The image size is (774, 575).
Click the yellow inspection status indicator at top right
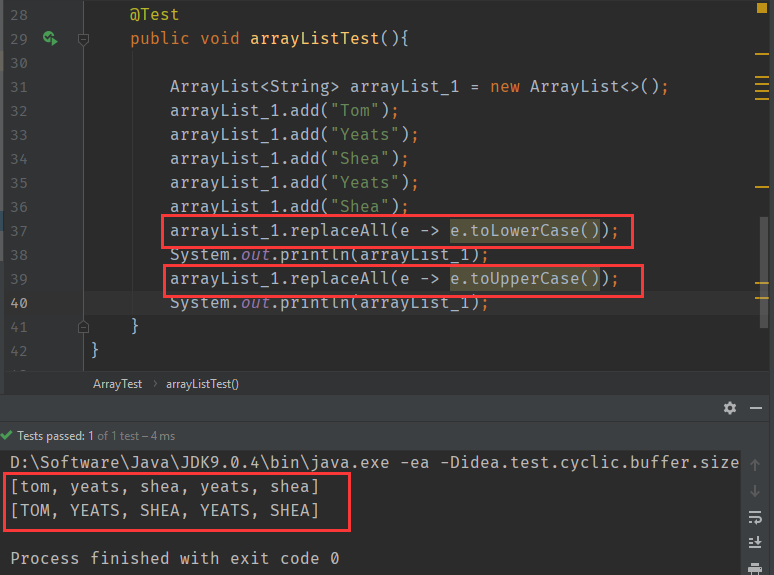point(762,8)
